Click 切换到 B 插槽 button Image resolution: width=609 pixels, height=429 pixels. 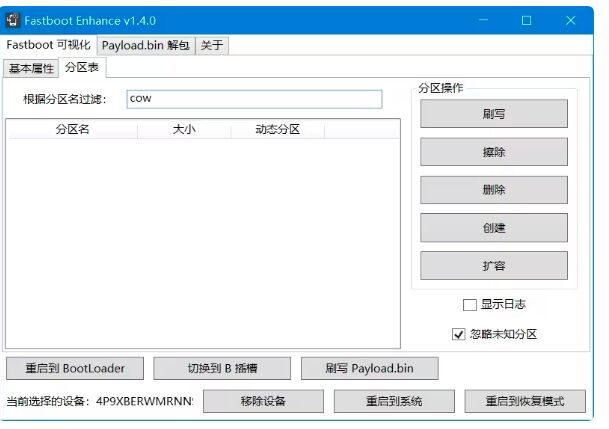click(222, 368)
